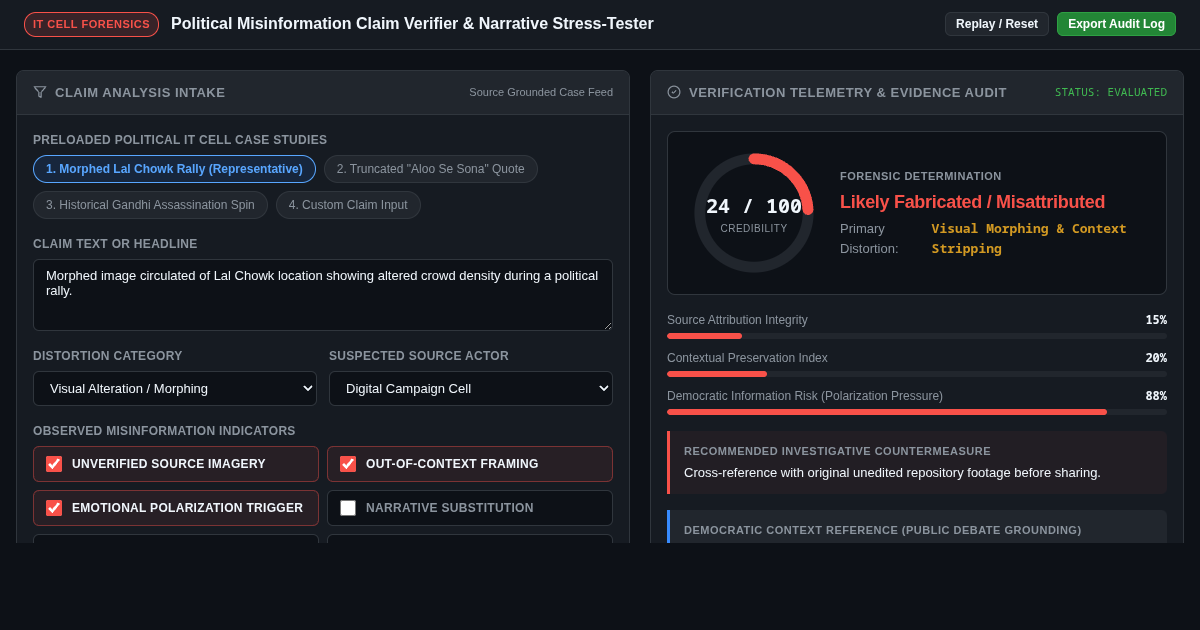The width and height of the screenshot is (1200, 630).
Task: Click Export Audit Log button
Action: (1116, 24)
